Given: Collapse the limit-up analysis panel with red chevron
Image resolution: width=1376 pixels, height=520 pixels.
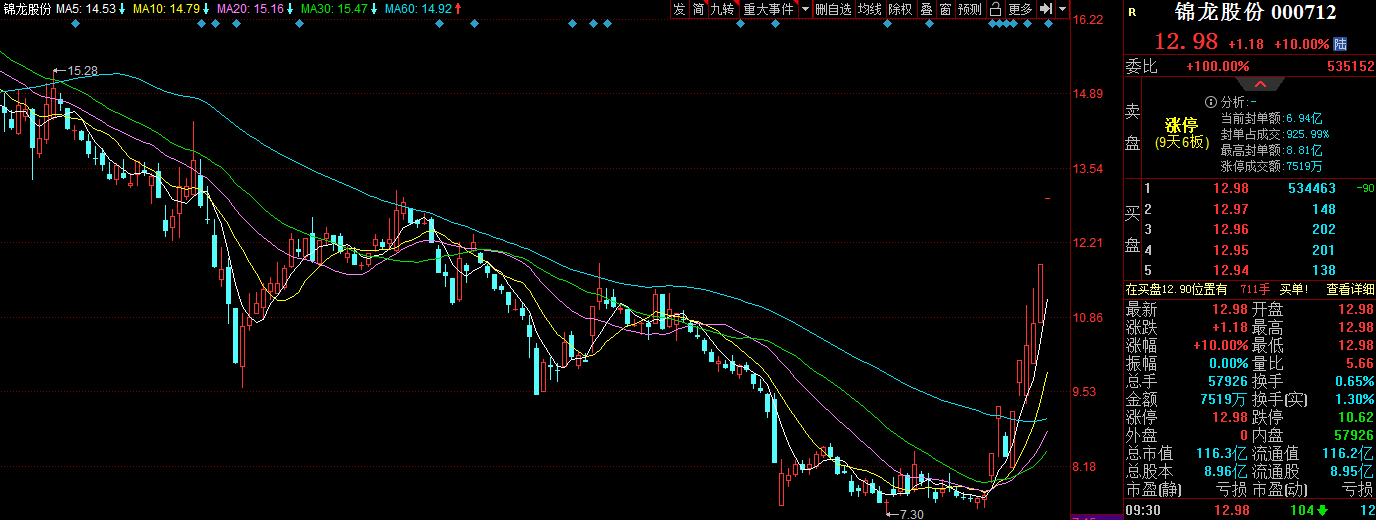Looking at the screenshot, I should [x=1261, y=84].
